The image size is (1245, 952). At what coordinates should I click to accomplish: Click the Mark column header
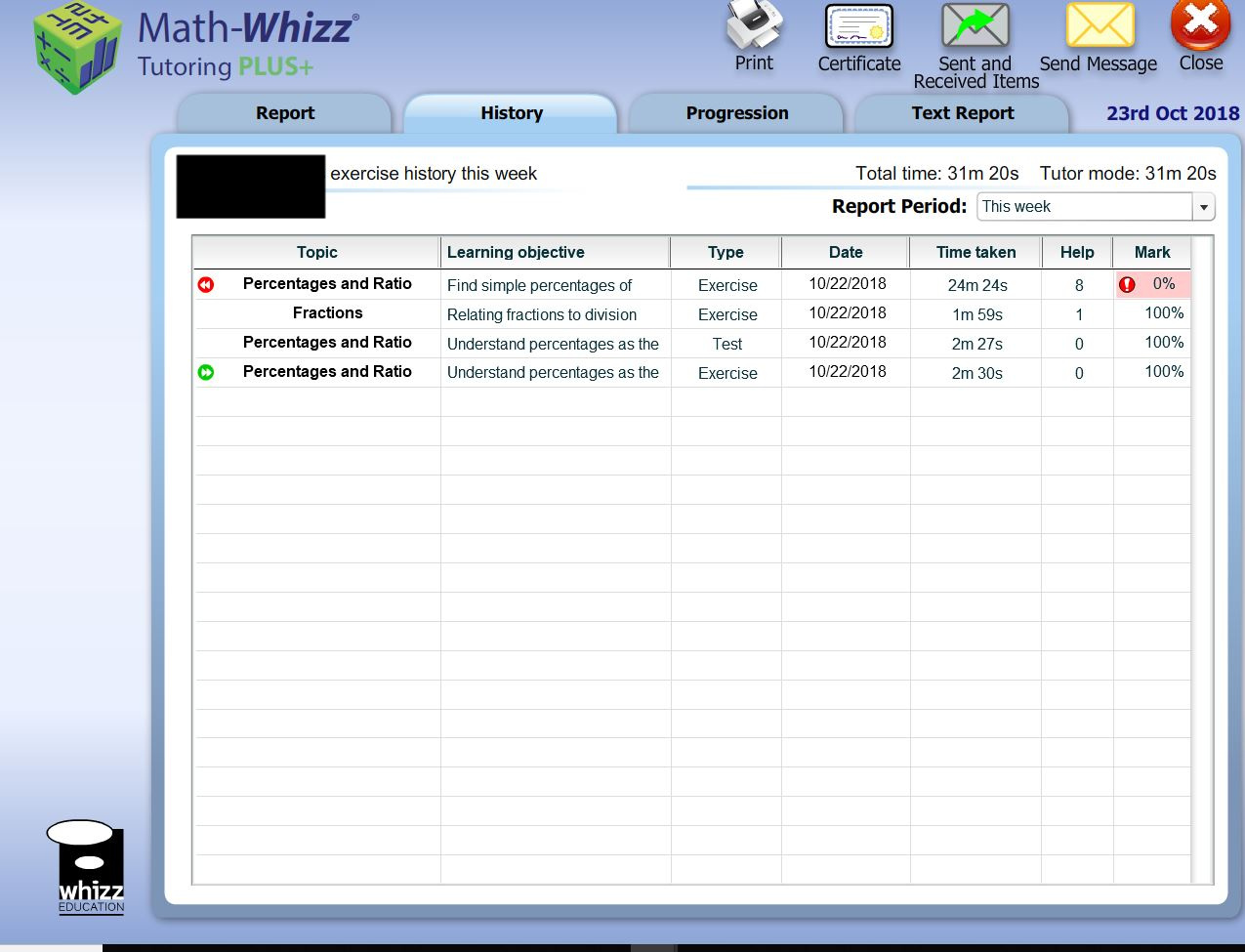pyautogui.click(x=1152, y=252)
